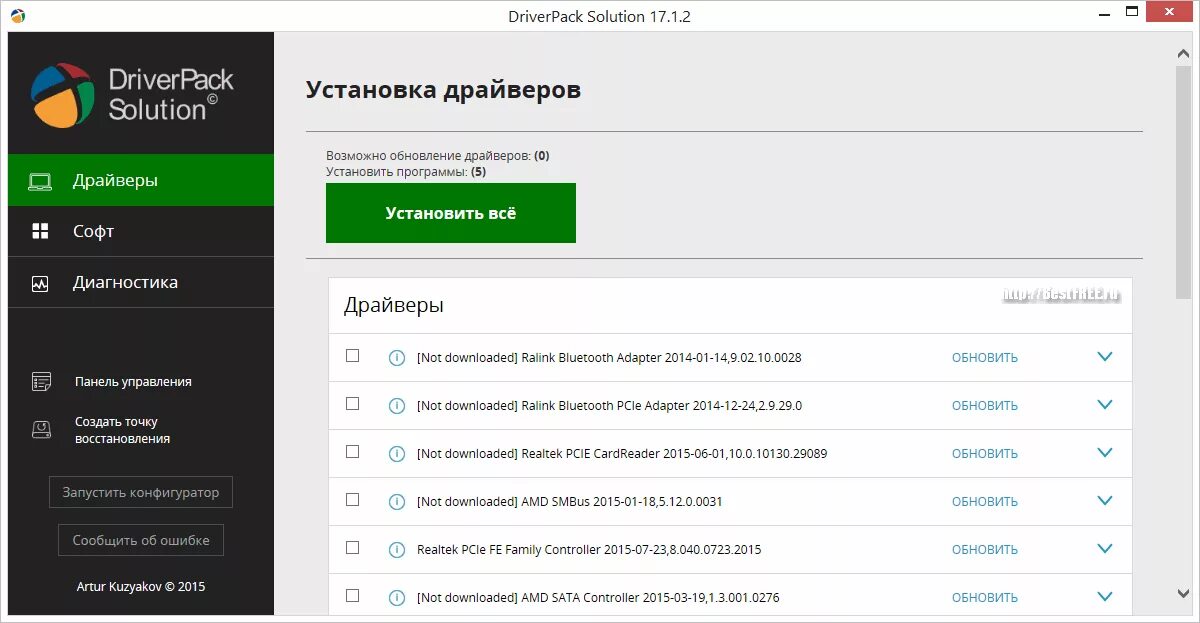Screen dimensions: 1200x623
Task: Click ОБНОВИТЬ for Ralink Bluetooth Adapter
Action: [985, 358]
